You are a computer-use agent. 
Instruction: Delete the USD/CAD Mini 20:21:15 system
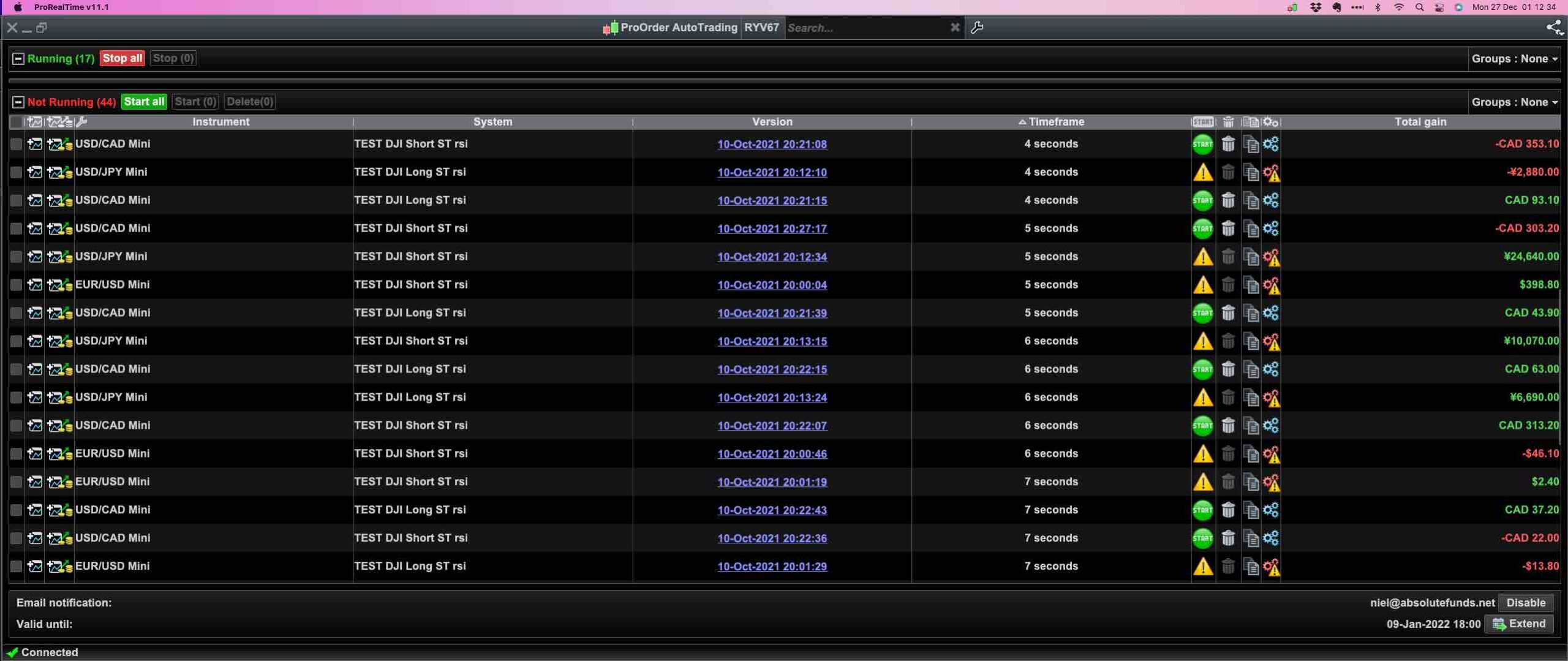1227,200
